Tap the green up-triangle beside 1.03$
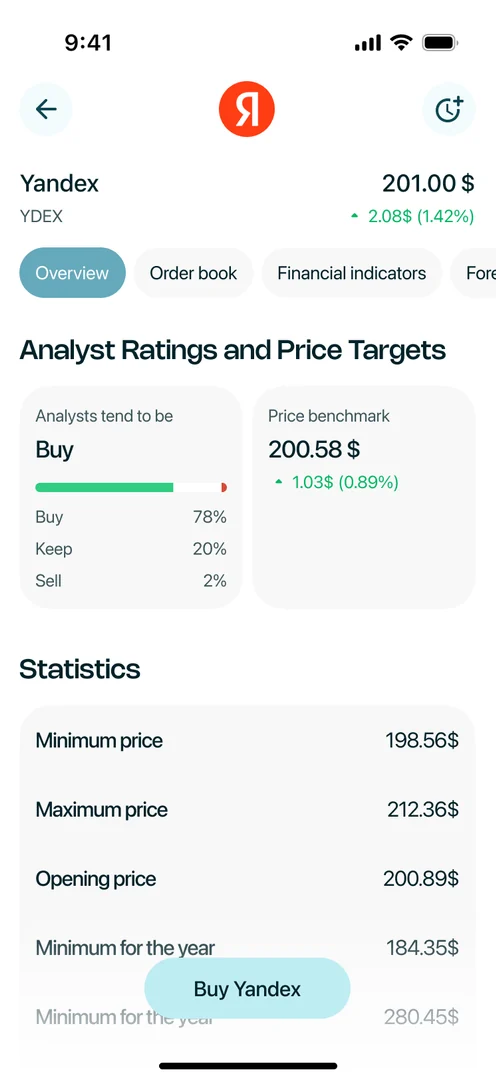Viewport: 496px width, 1080px height. pyautogui.click(x=279, y=482)
